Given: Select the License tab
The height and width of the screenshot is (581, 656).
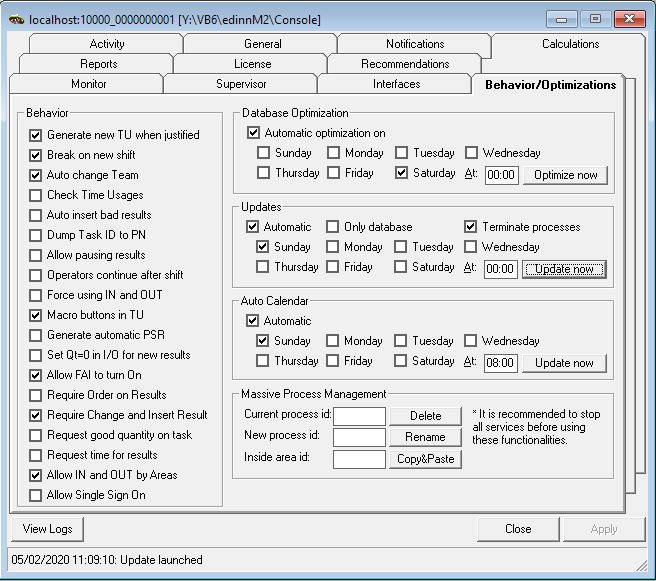Looking at the screenshot, I should (x=252, y=64).
